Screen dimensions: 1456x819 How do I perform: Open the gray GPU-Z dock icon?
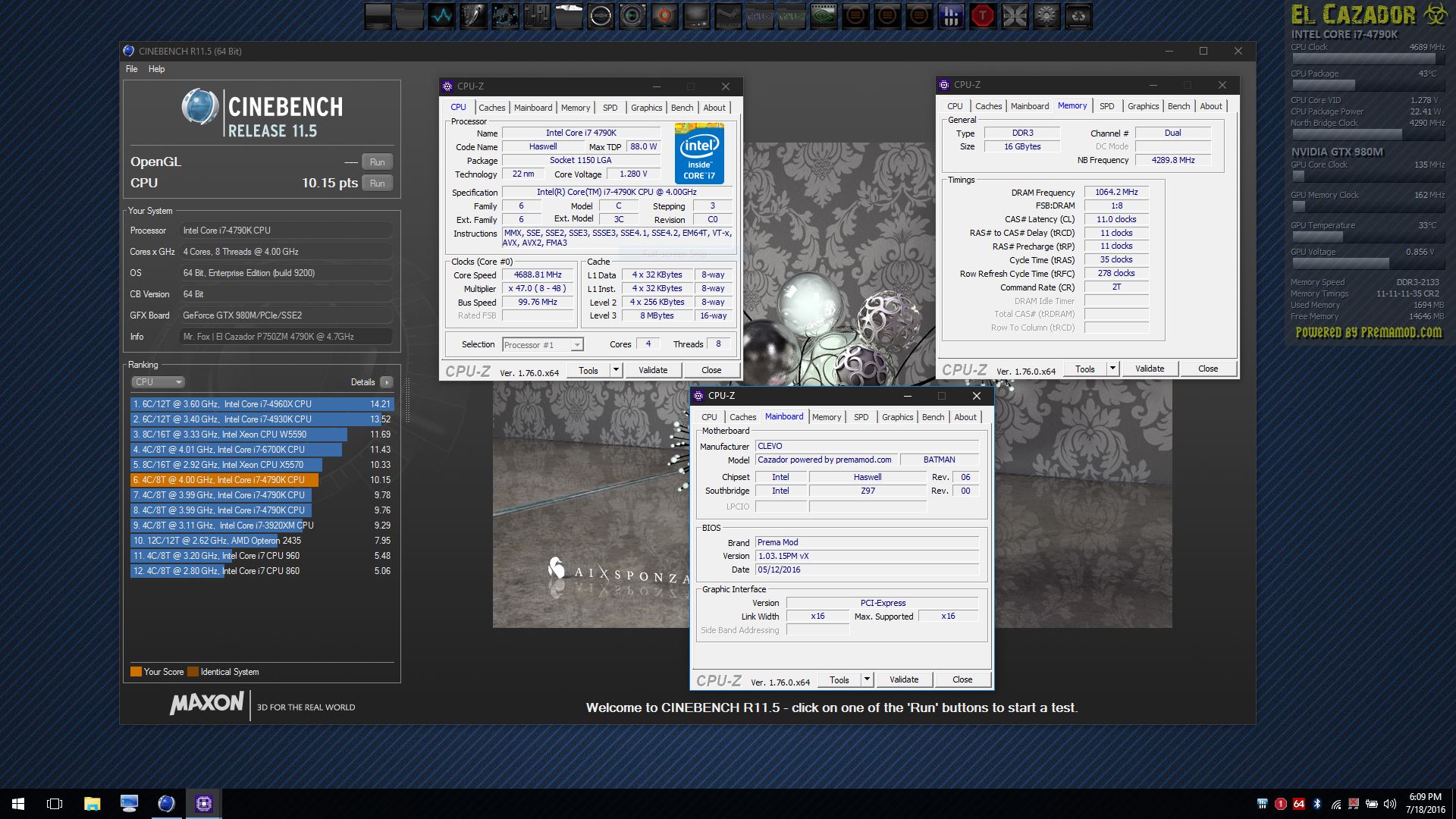point(760,16)
